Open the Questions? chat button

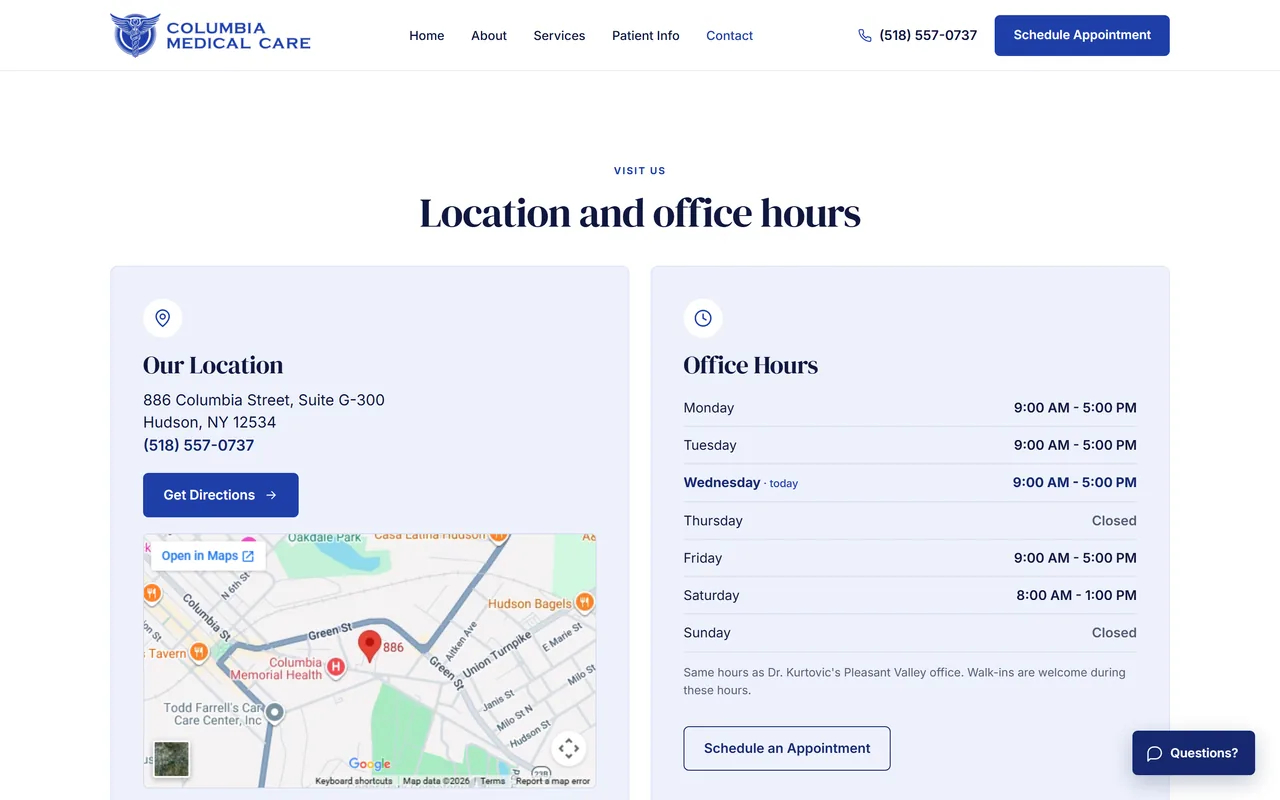pyautogui.click(x=1193, y=753)
